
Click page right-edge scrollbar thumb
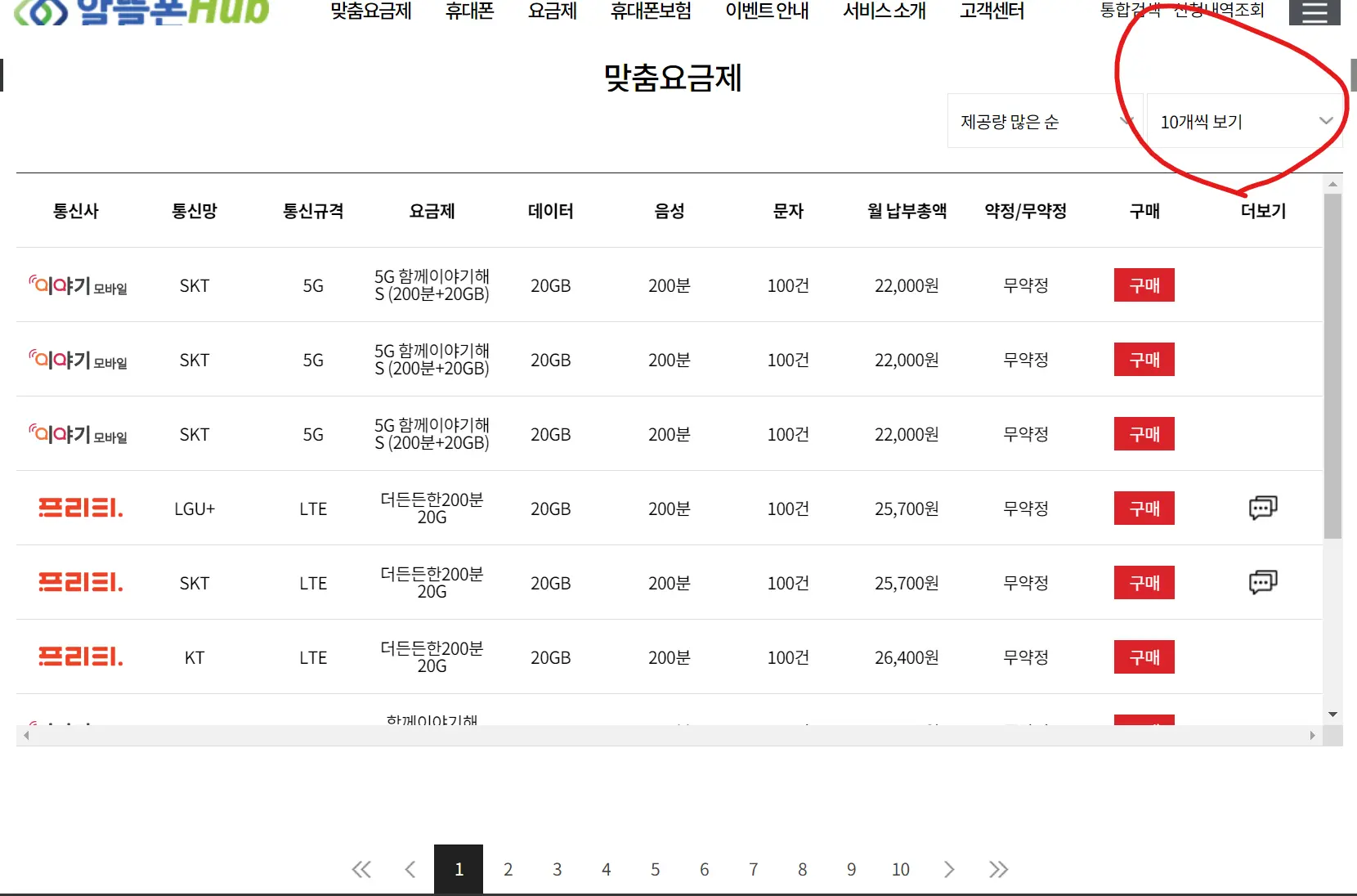(x=1354, y=75)
